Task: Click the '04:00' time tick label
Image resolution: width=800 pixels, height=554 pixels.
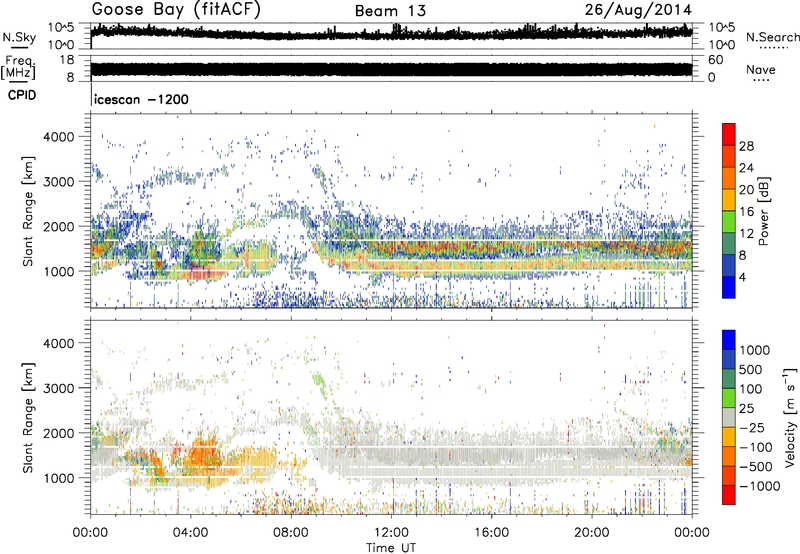Action: (x=191, y=533)
